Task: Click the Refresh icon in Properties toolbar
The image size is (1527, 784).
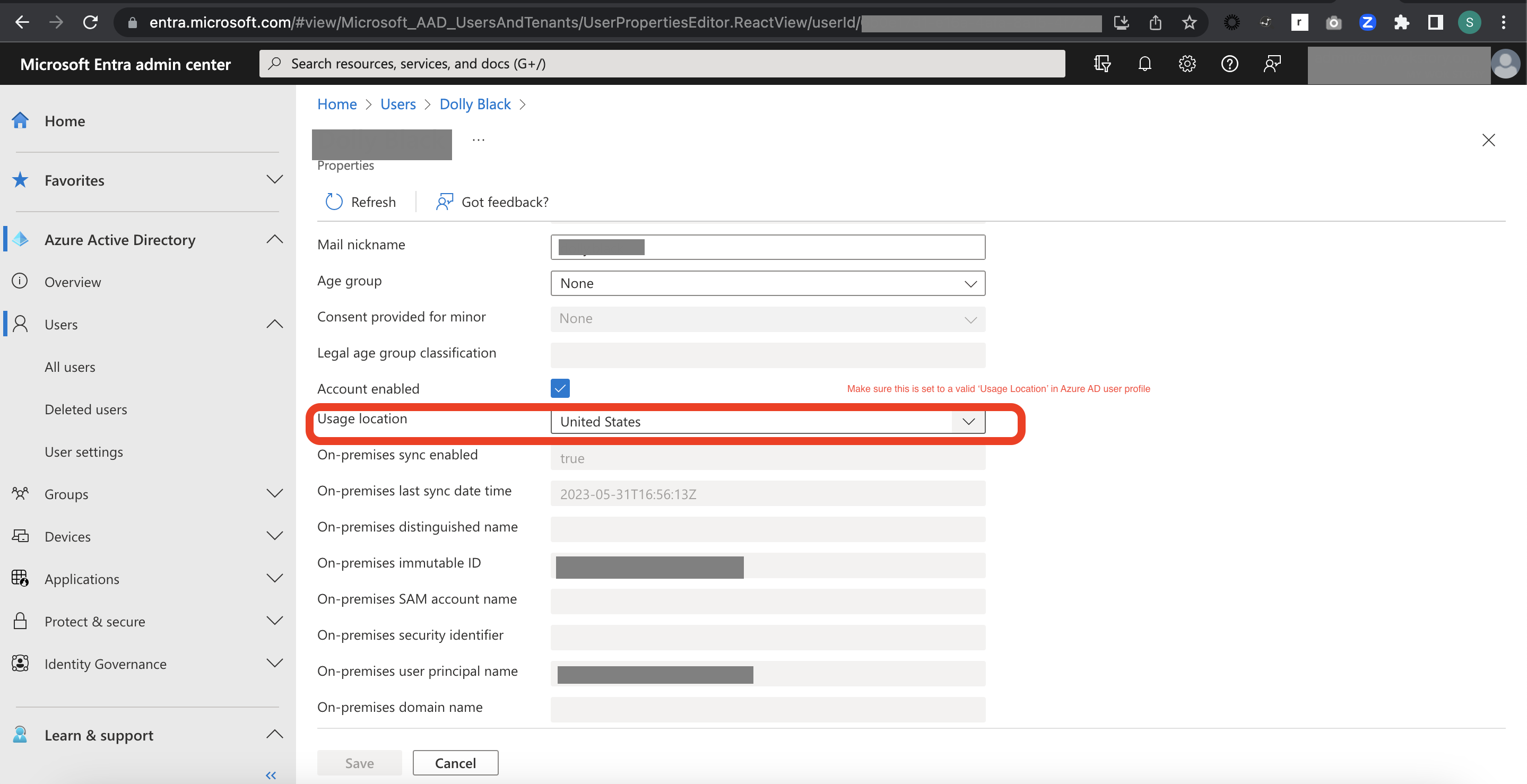Action: point(334,202)
